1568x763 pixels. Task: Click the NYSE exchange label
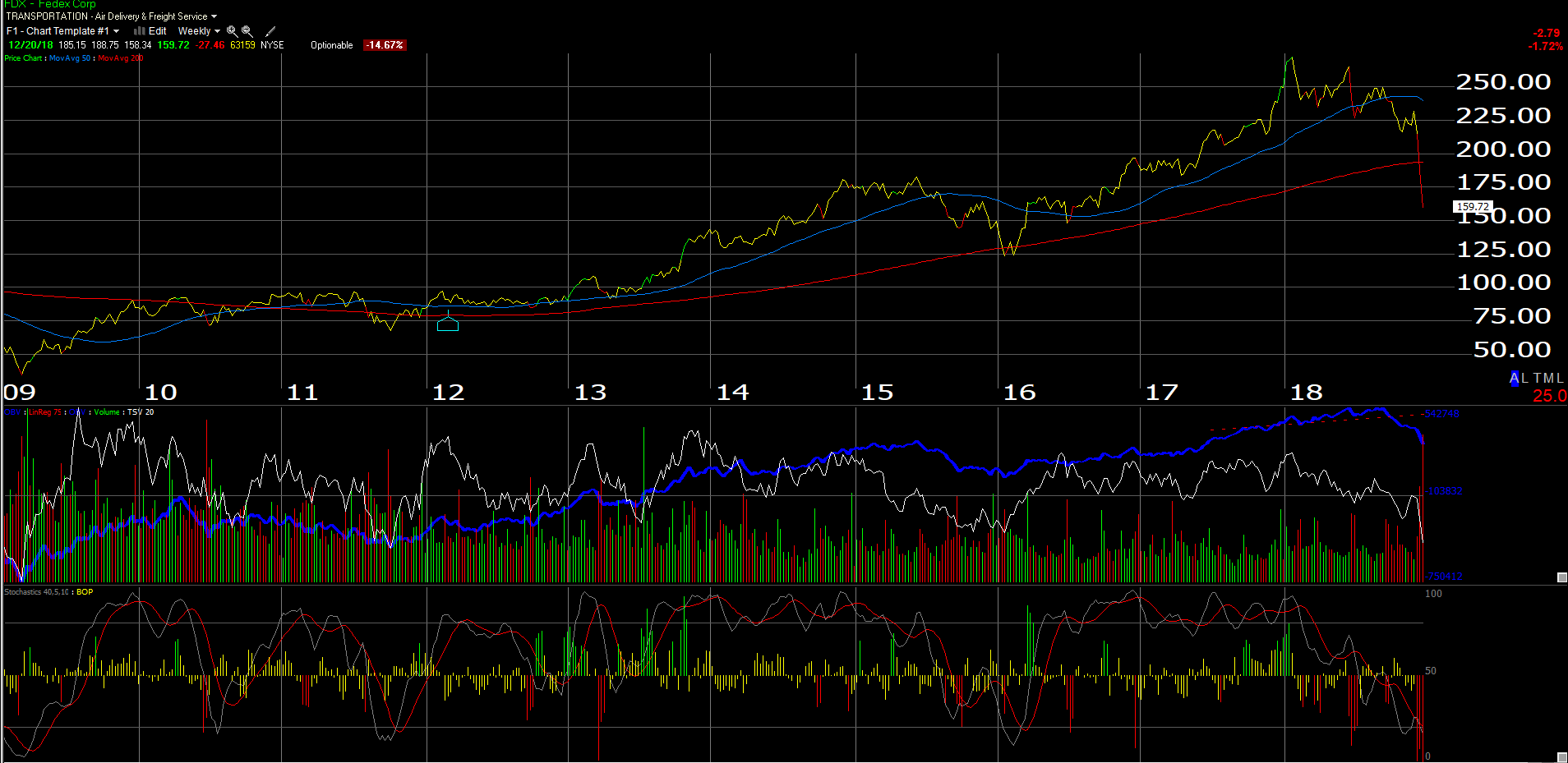(x=272, y=45)
